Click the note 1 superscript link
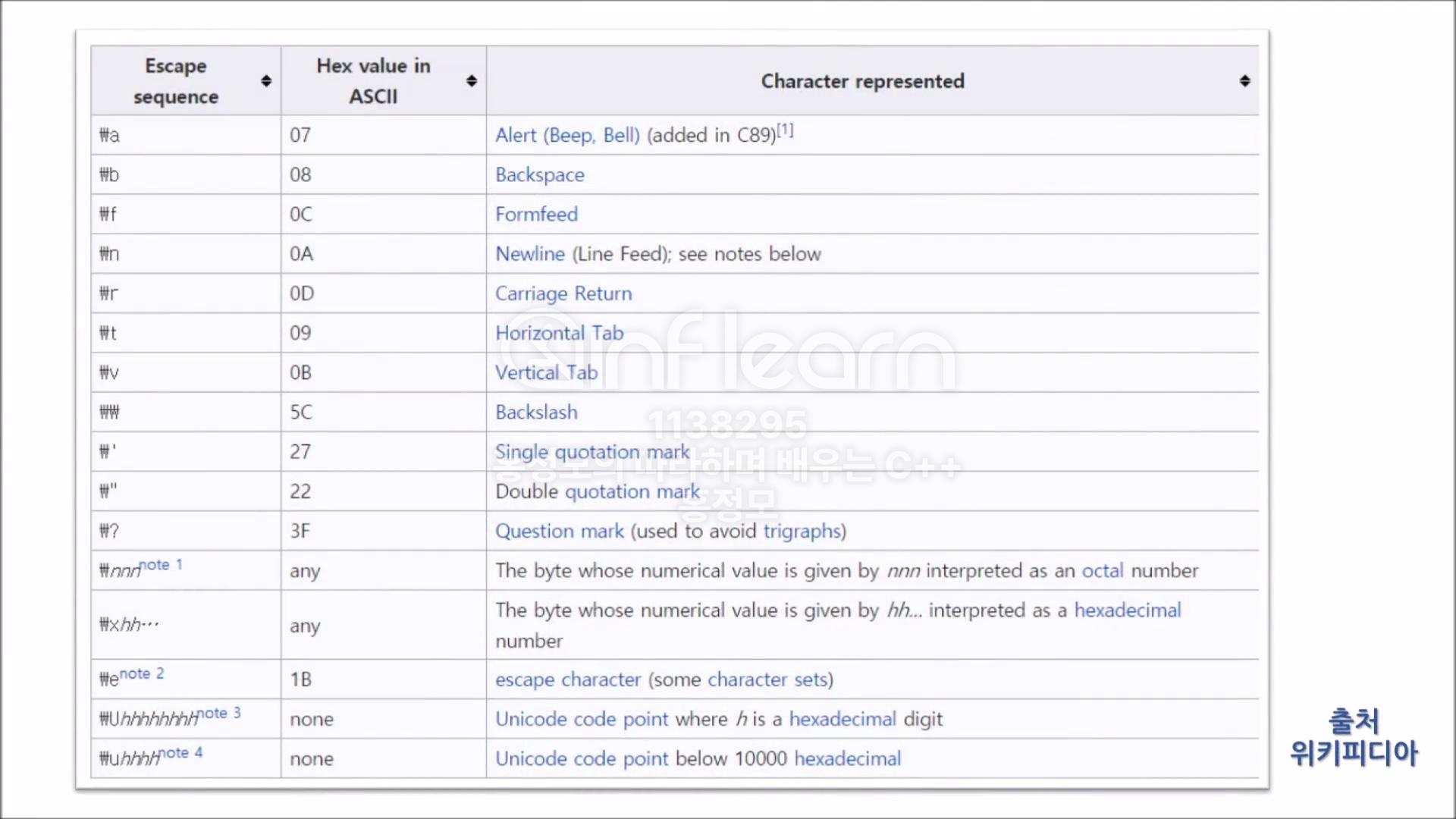1456x819 pixels. point(161,565)
